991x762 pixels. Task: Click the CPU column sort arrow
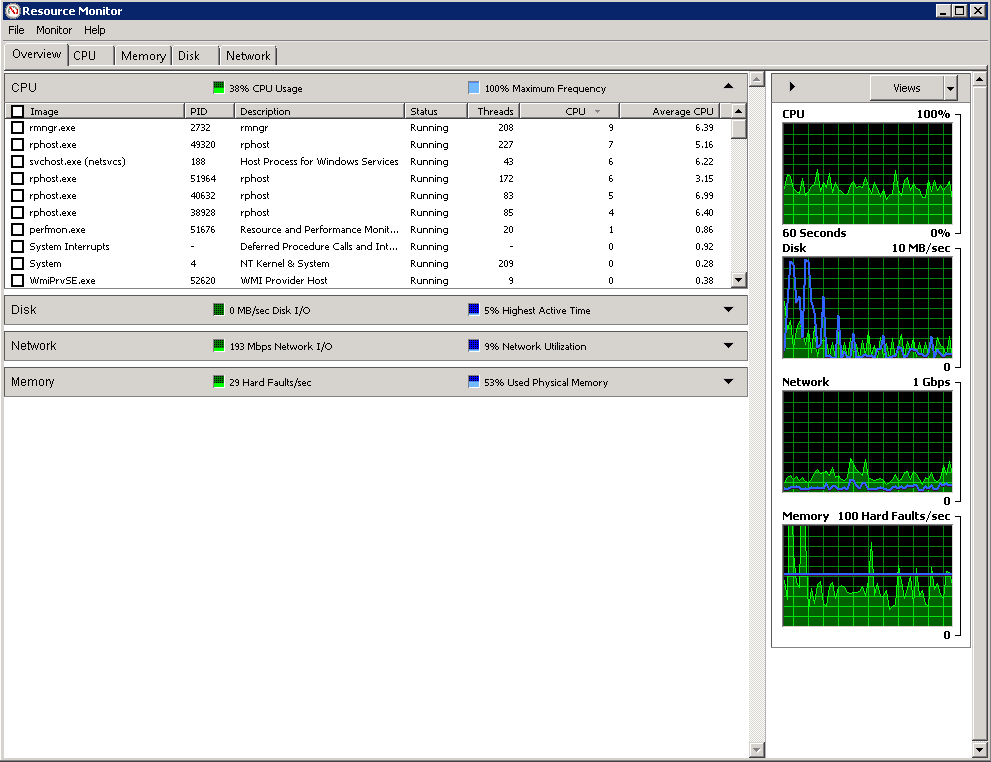[597, 111]
